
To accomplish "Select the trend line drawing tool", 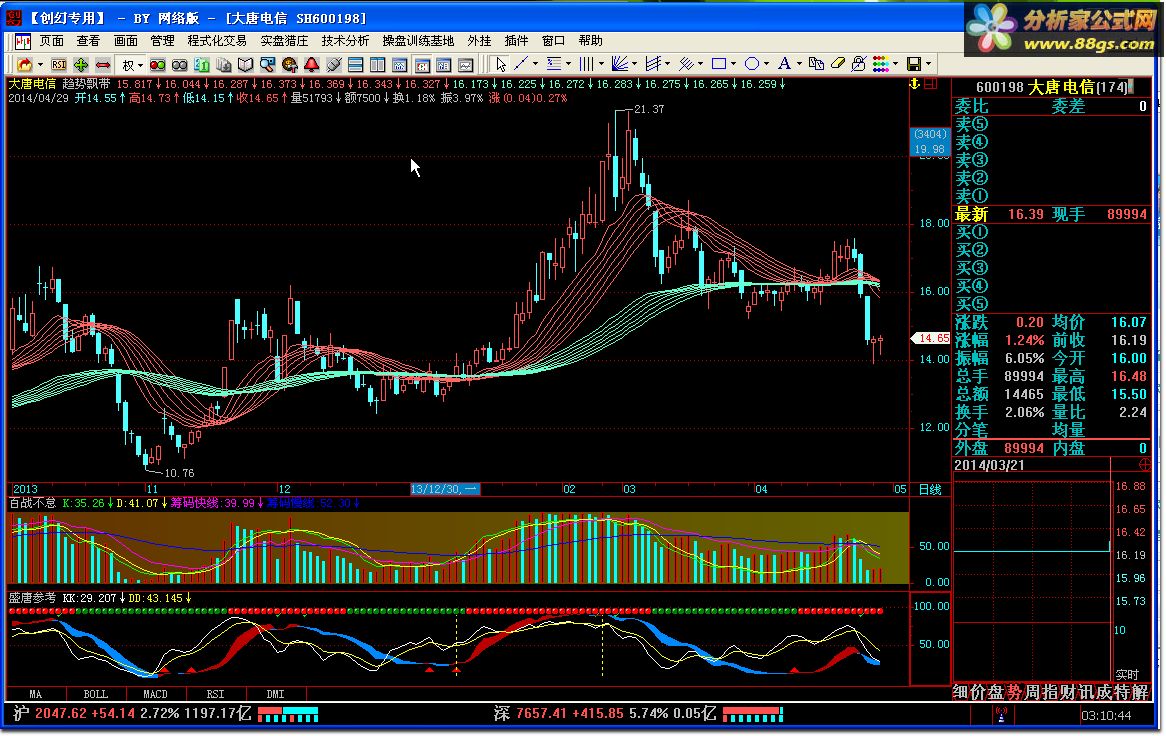I will click(521, 64).
